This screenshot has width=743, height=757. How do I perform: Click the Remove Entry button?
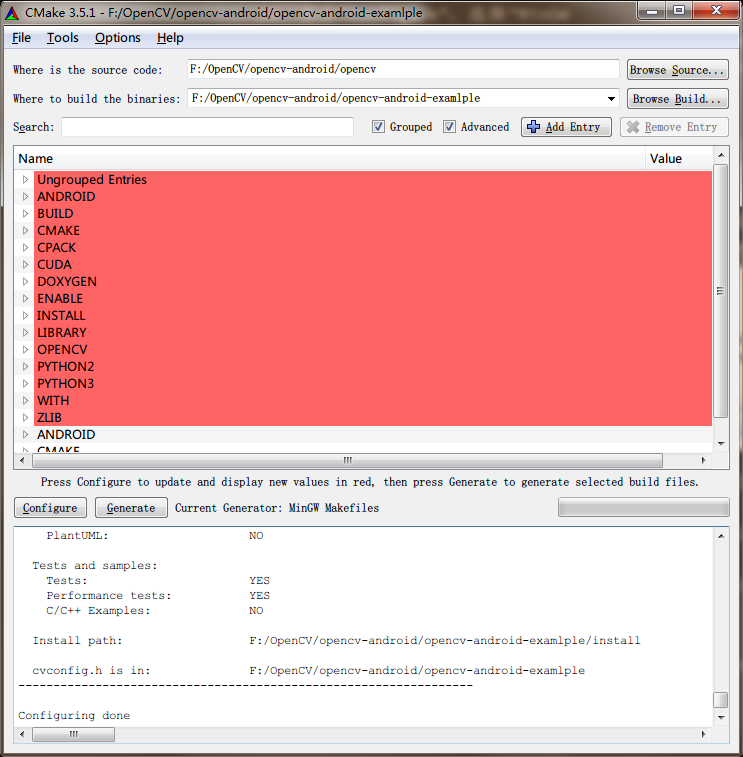pyautogui.click(x=674, y=127)
